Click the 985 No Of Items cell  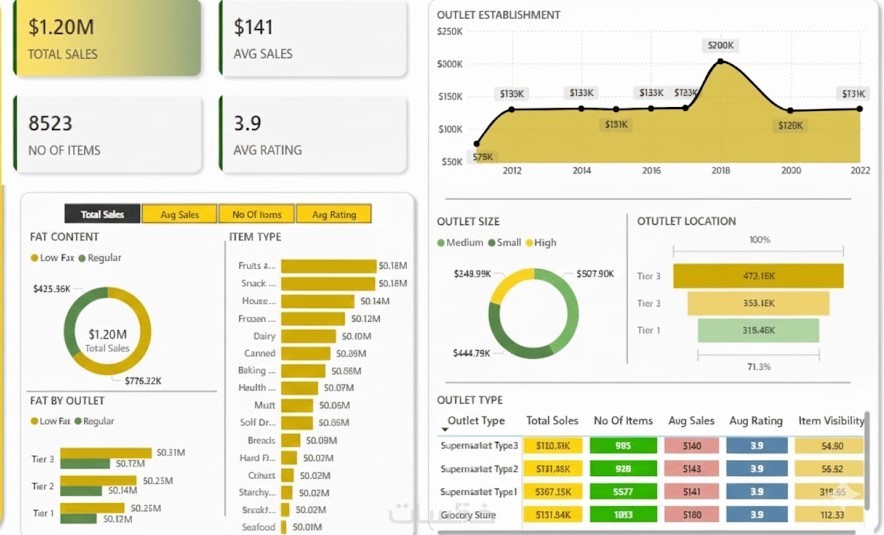click(623, 445)
